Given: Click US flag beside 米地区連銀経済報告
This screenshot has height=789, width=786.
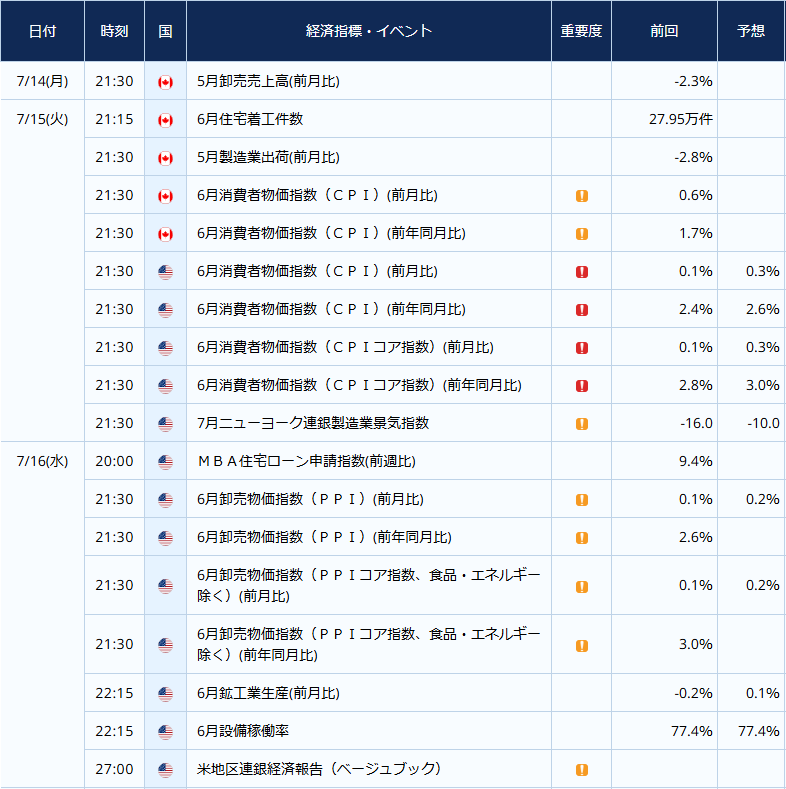Looking at the screenshot, I should (165, 770).
